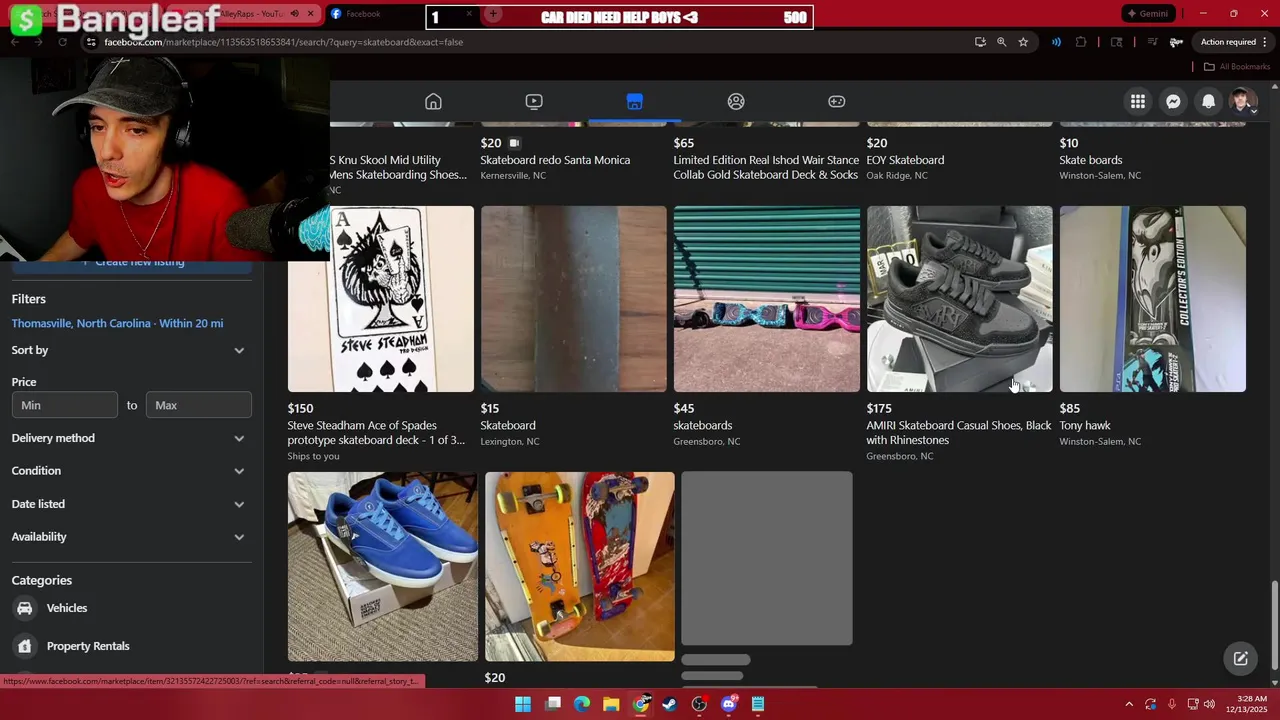Click Max price input field
Image resolution: width=1280 pixels, height=720 pixels.
click(199, 405)
